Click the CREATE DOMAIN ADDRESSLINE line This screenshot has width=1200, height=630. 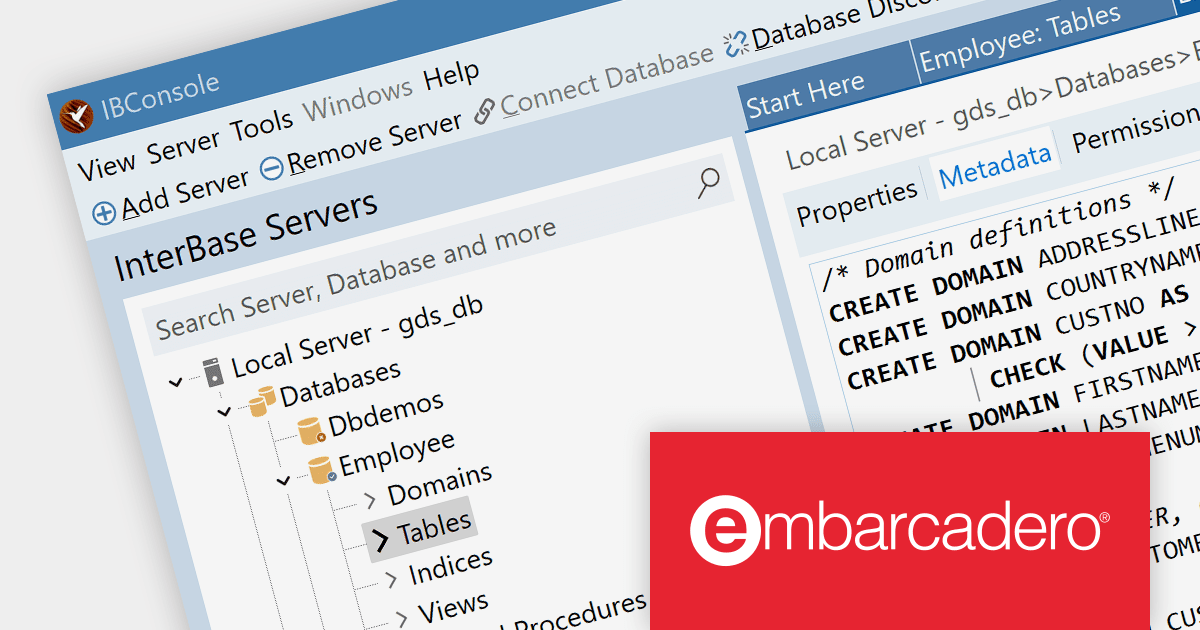pos(1013,264)
